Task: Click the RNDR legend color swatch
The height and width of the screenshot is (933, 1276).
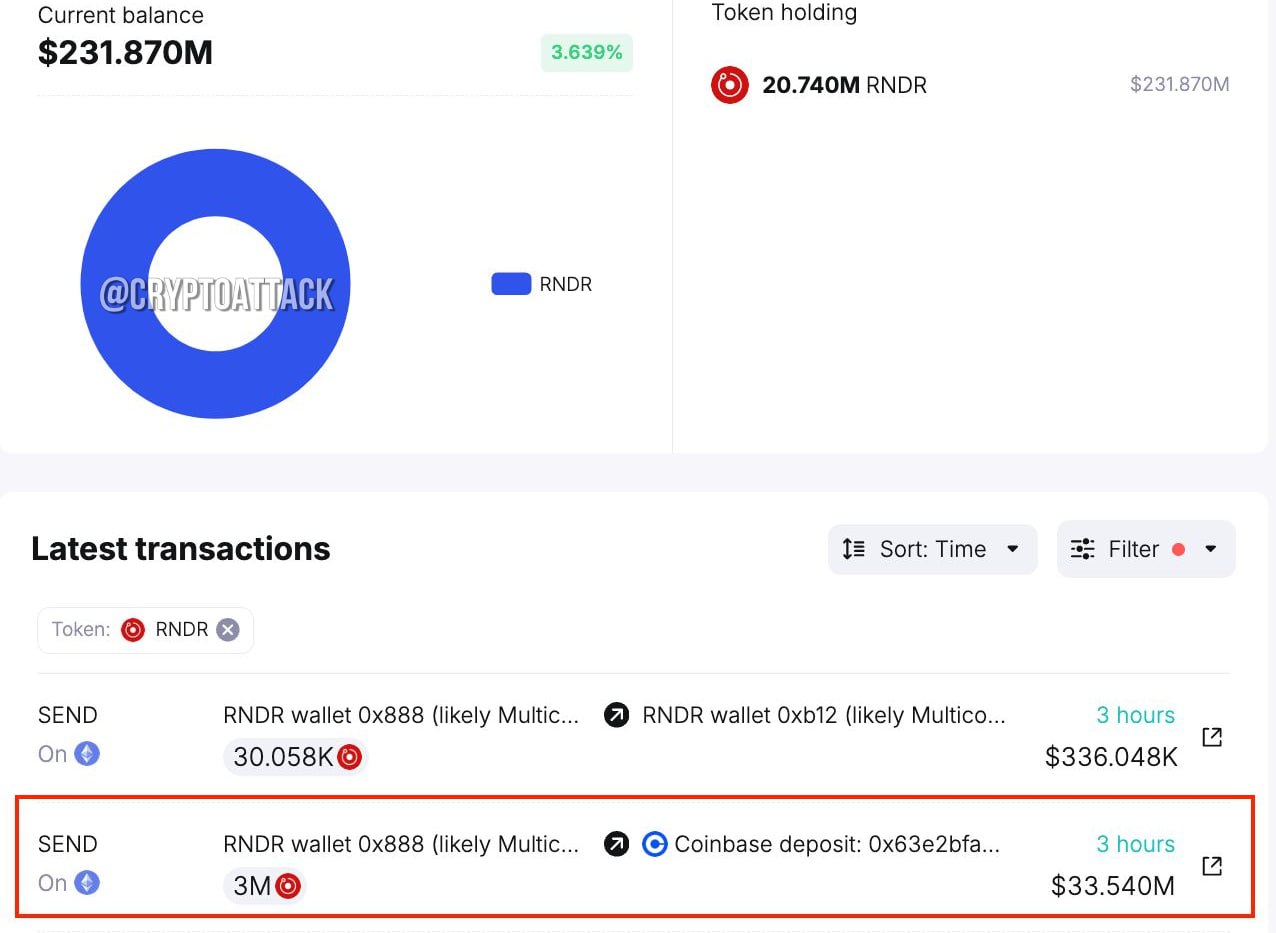Action: tap(511, 284)
